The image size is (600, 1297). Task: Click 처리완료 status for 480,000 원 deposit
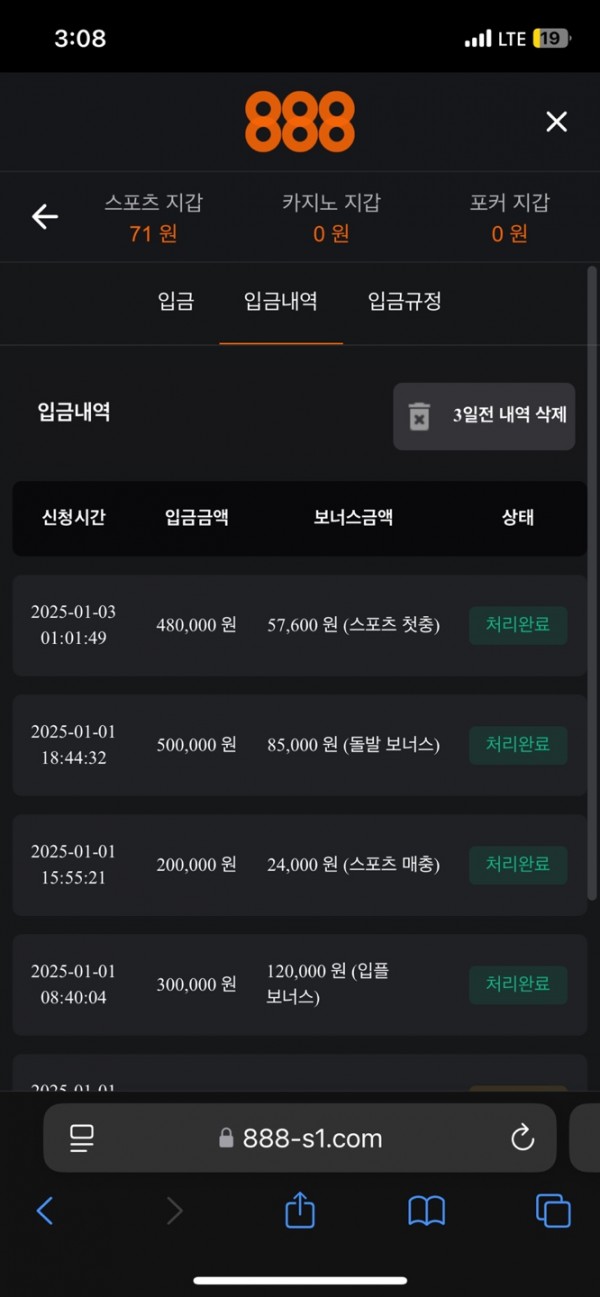point(518,626)
